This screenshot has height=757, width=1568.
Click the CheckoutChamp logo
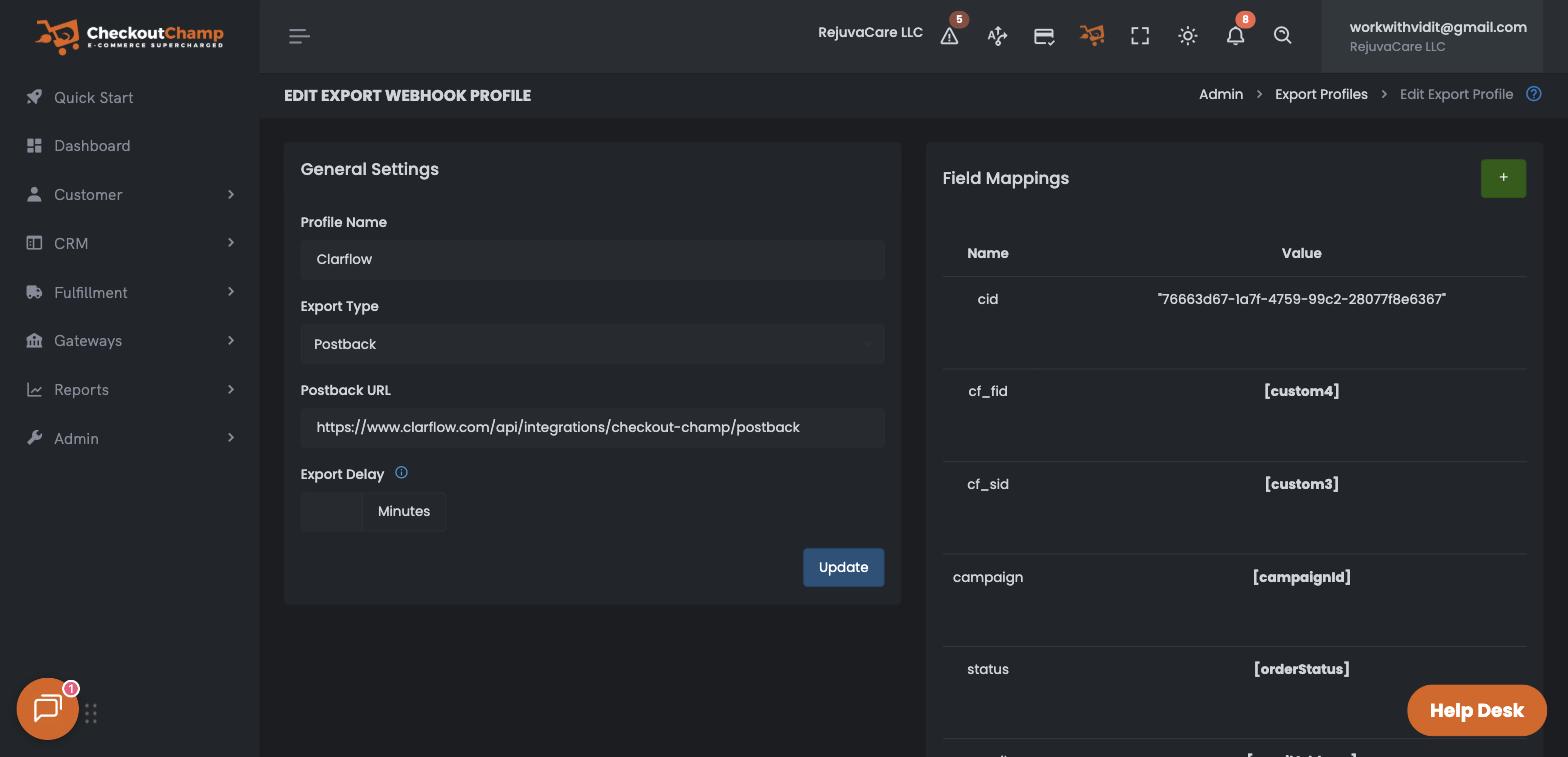tap(129, 36)
